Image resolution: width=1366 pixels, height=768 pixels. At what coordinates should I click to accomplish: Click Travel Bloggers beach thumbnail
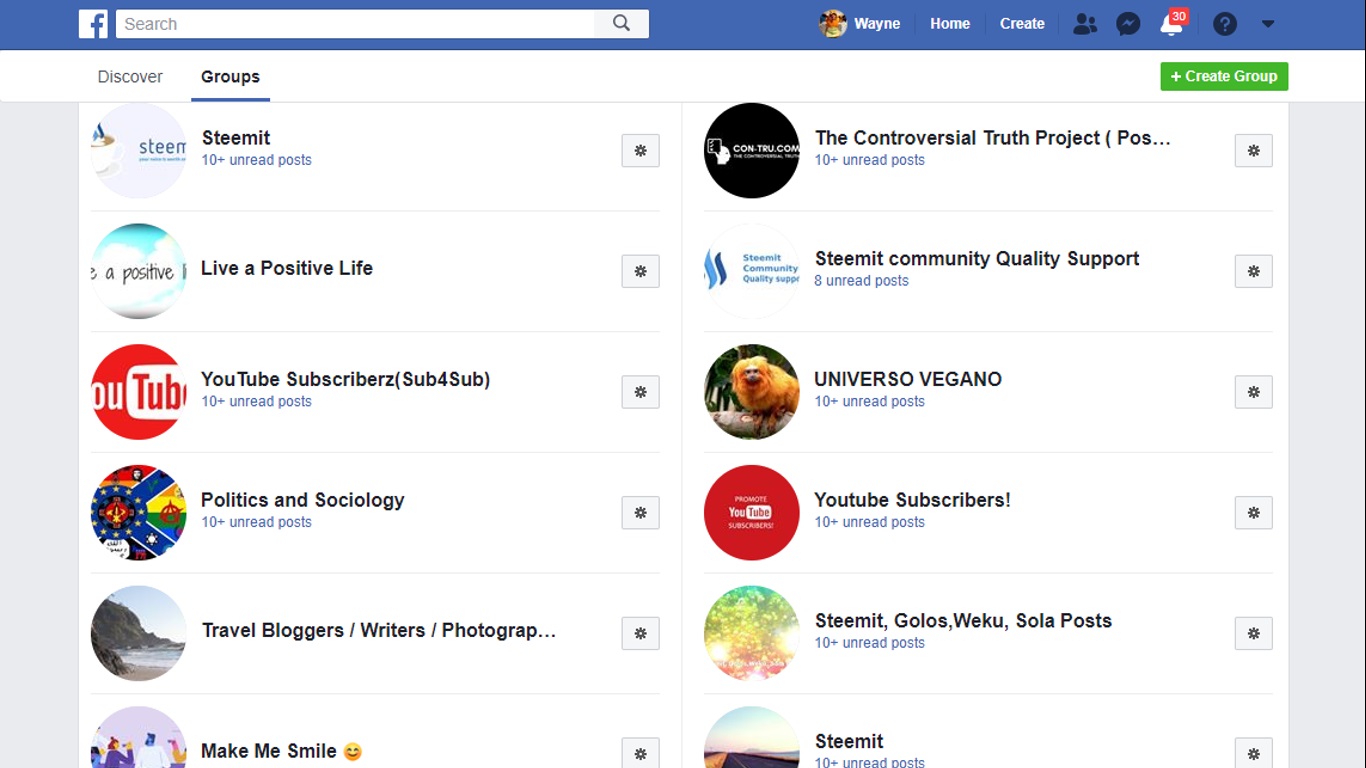point(138,633)
